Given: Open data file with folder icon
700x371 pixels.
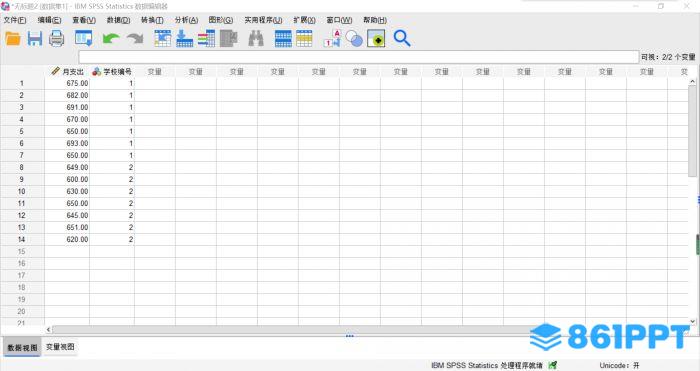Looking at the screenshot, I should pyautogui.click(x=13, y=39).
